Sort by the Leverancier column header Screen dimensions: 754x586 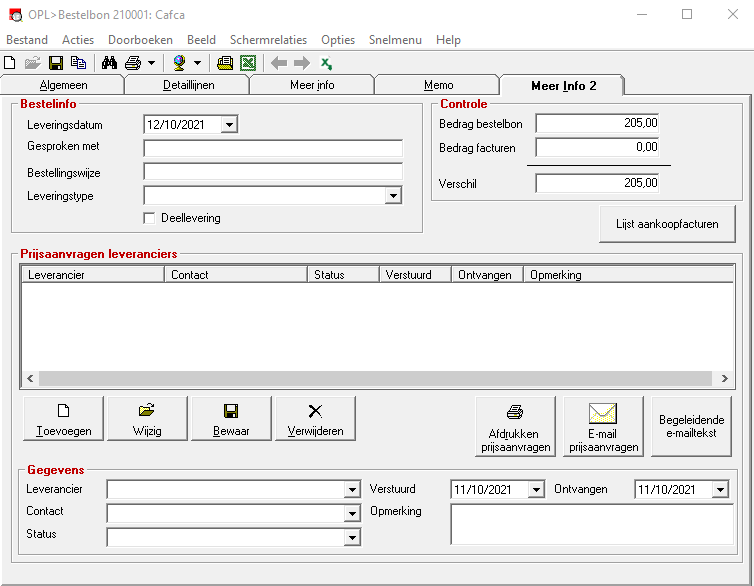[x=93, y=275]
